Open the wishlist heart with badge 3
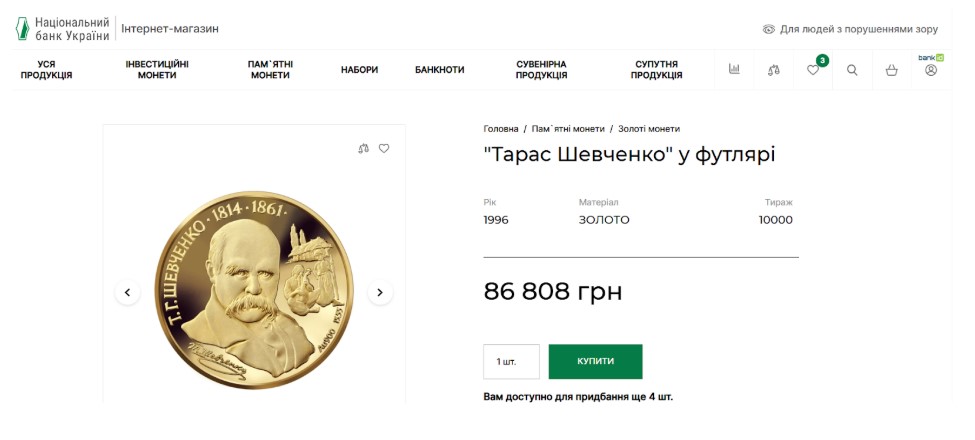Image resolution: width=975 pixels, height=440 pixels. pos(813,70)
